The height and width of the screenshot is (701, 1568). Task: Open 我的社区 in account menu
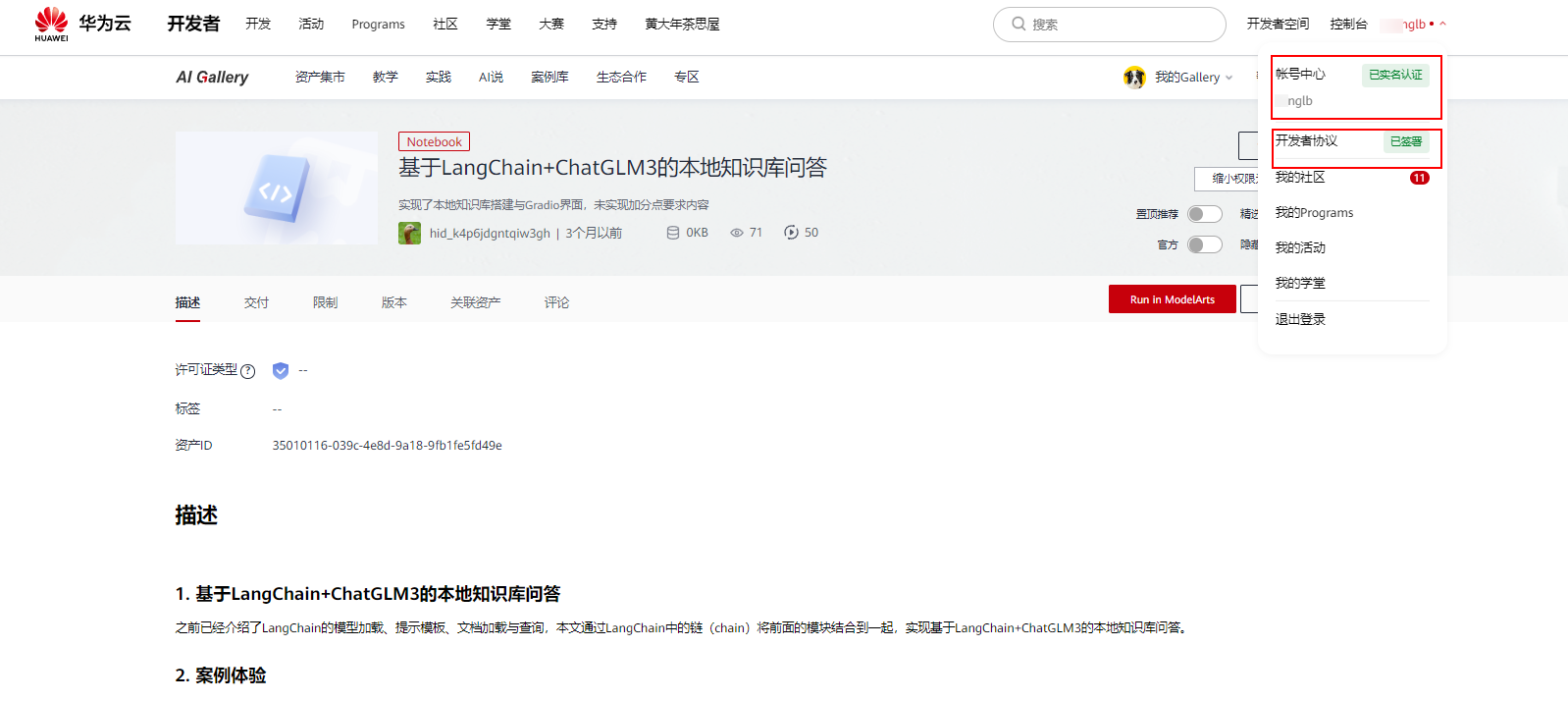pos(1300,177)
